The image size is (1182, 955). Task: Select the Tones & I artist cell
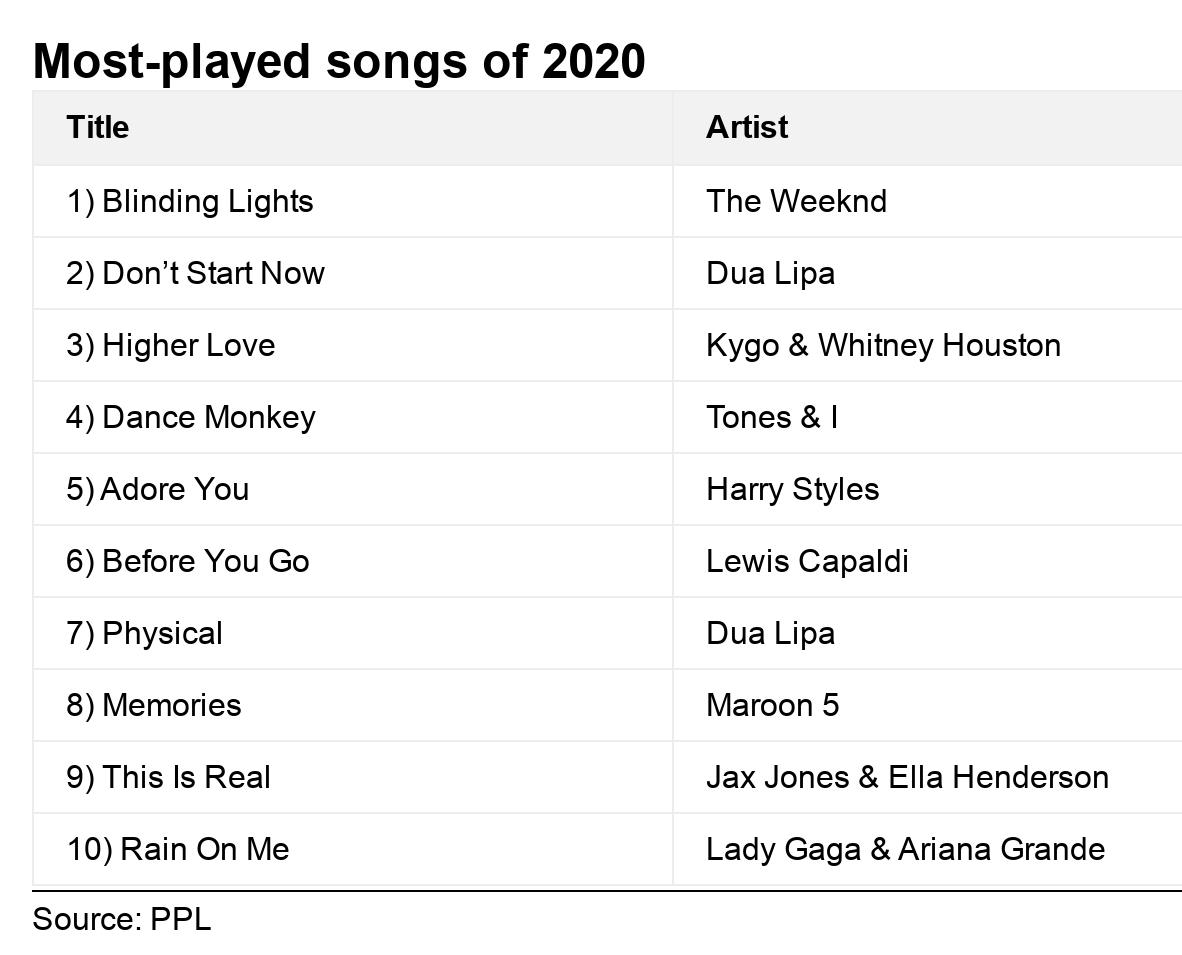coord(772,417)
